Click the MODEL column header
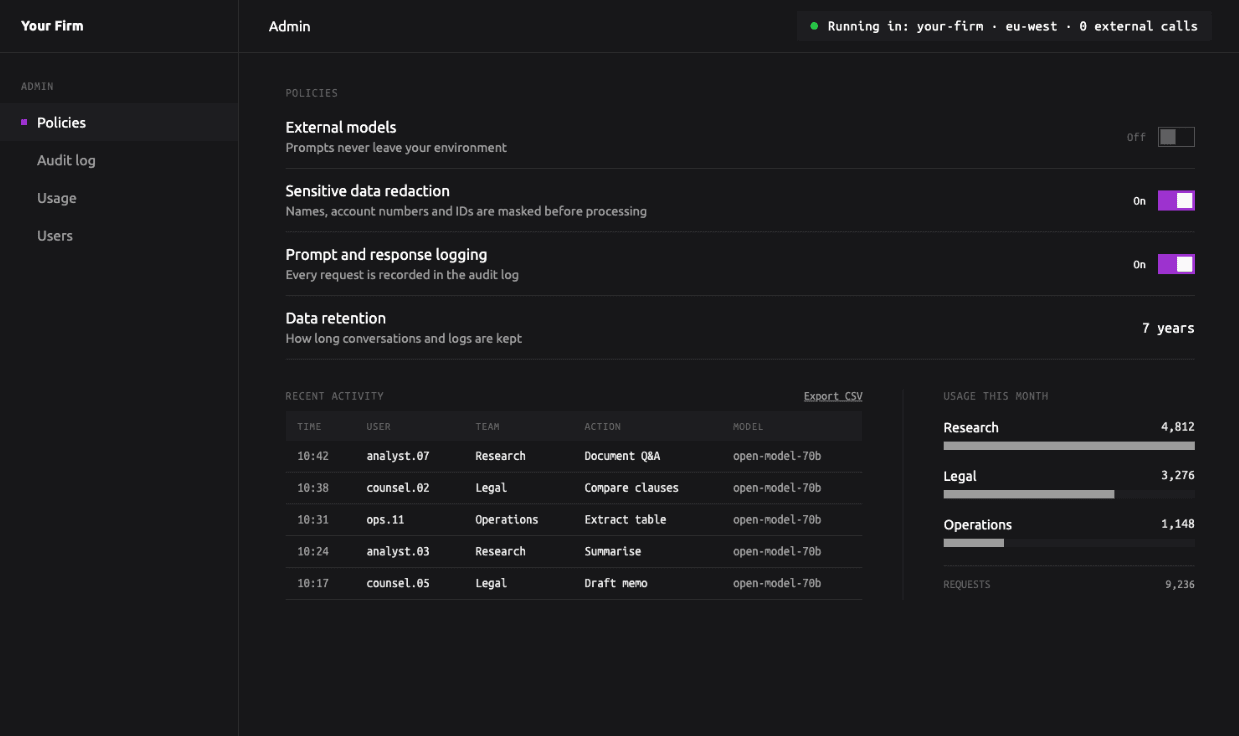The height and width of the screenshot is (736, 1239). (x=748, y=426)
